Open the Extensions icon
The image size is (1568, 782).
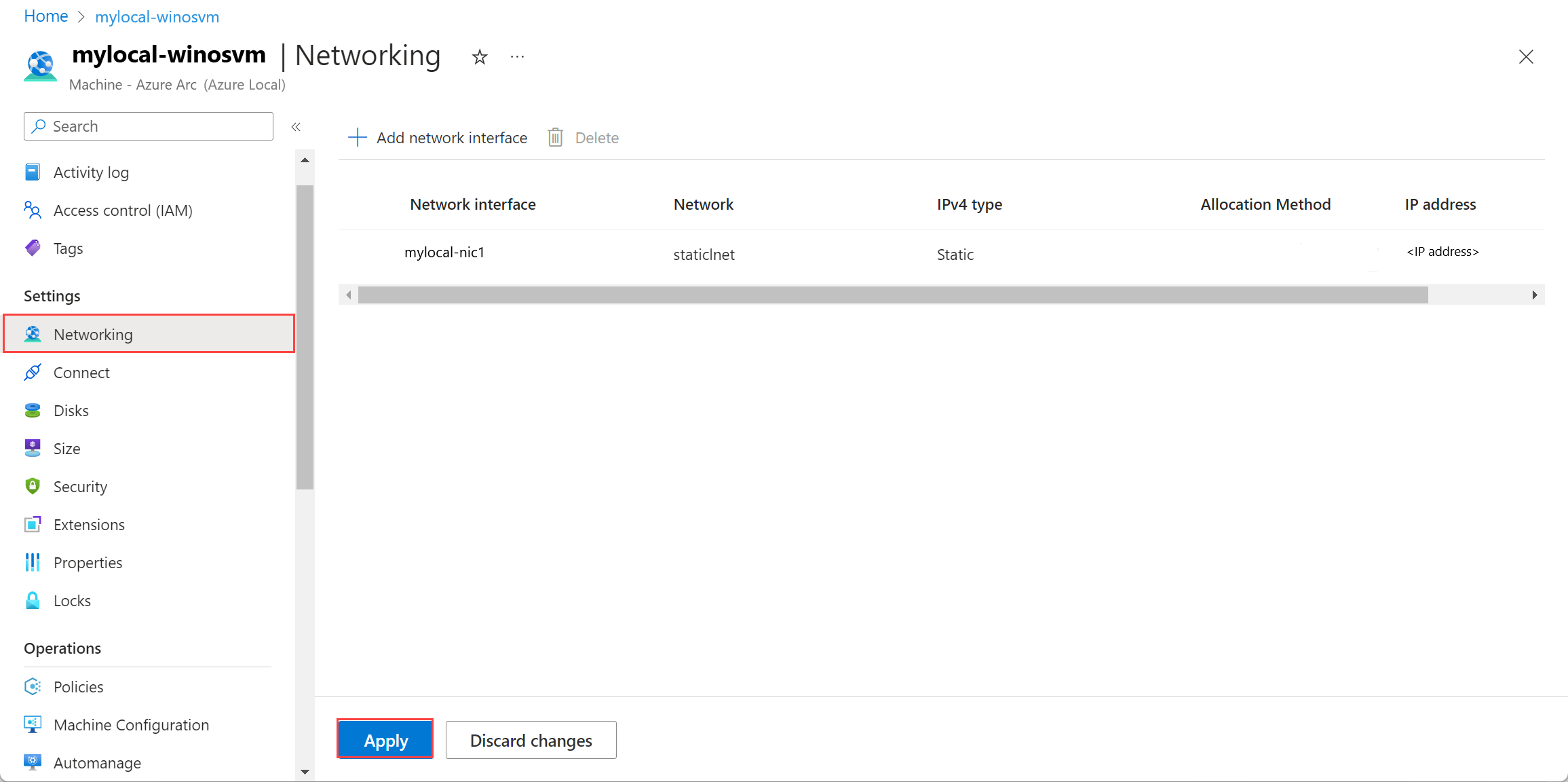(x=33, y=525)
